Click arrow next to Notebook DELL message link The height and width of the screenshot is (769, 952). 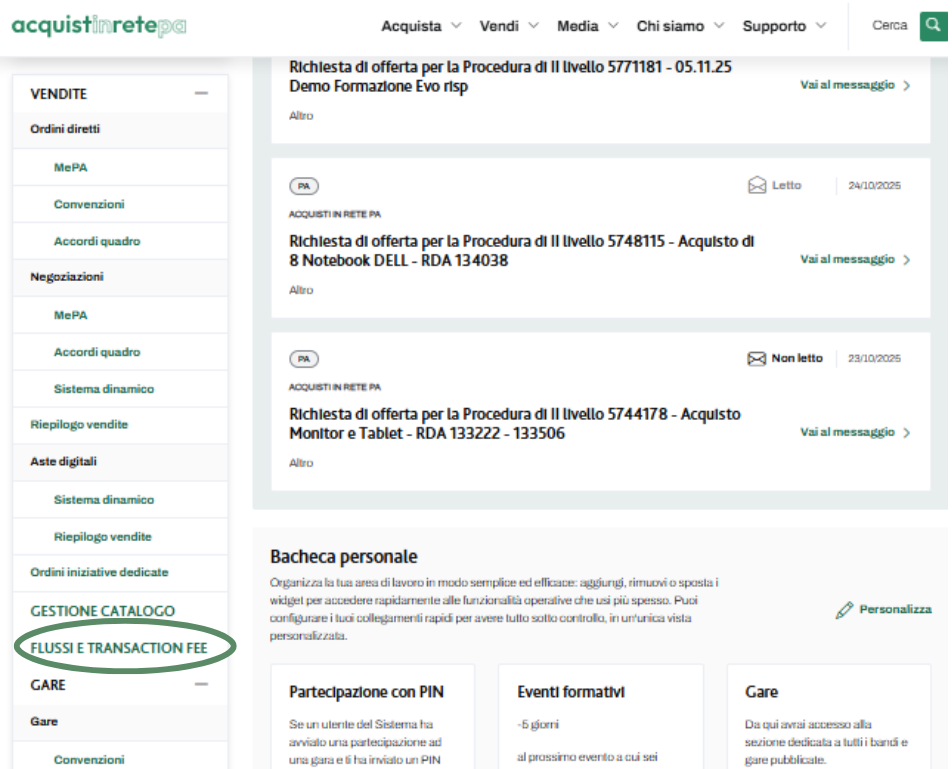[906, 260]
